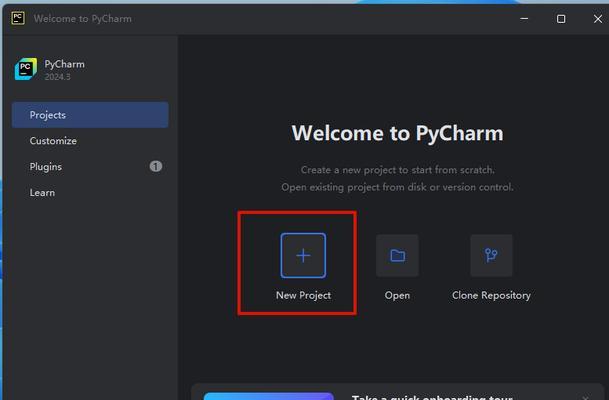Image resolution: width=609 pixels, height=400 pixels.
Task: Click the PyCharm logo in the title bar
Action: point(18,18)
